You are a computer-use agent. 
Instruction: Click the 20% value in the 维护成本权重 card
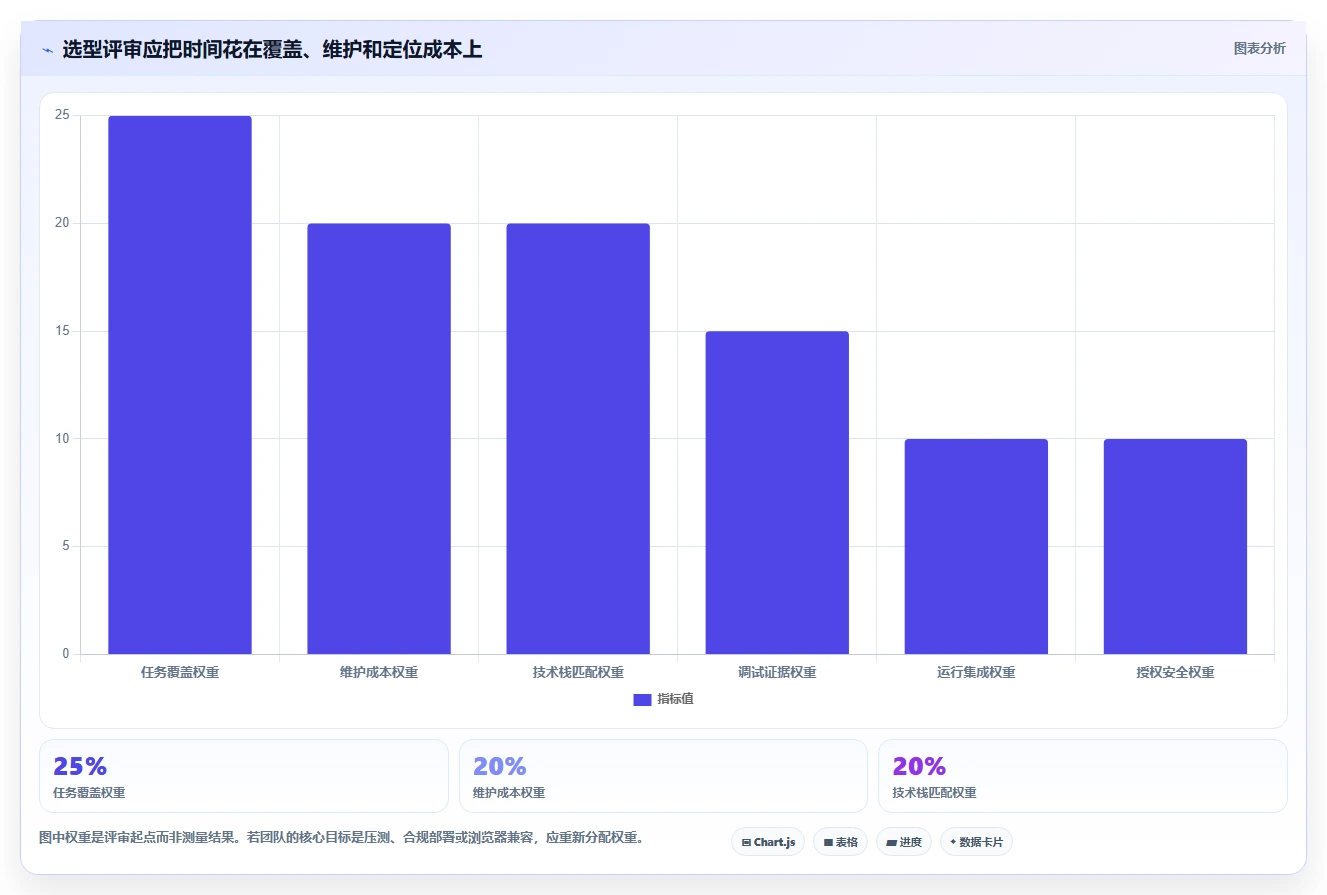[499, 767]
